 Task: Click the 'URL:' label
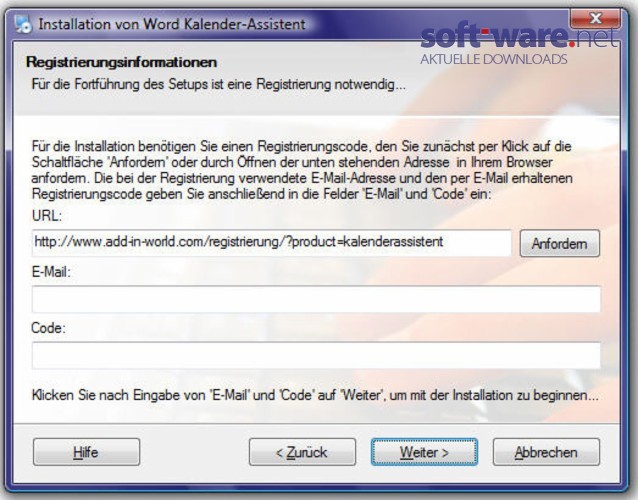click(47, 216)
